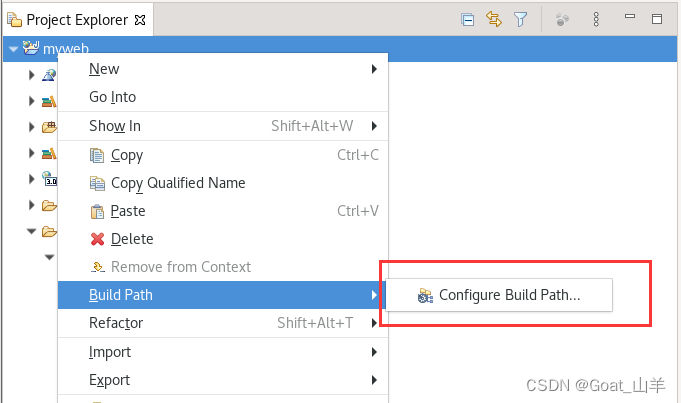
Task: Click the Configure Build Path gear icon
Action: click(425, 295)
